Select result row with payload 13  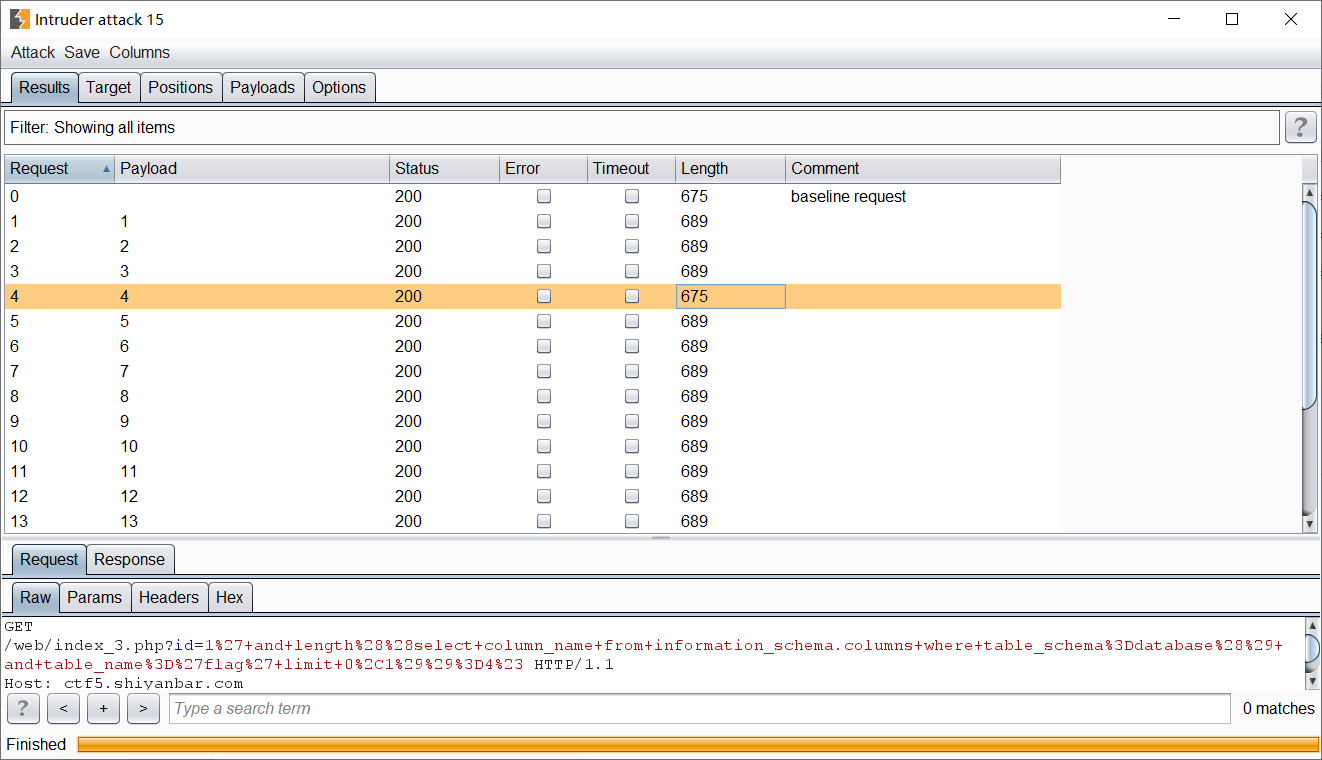click(x=533, y=522)
